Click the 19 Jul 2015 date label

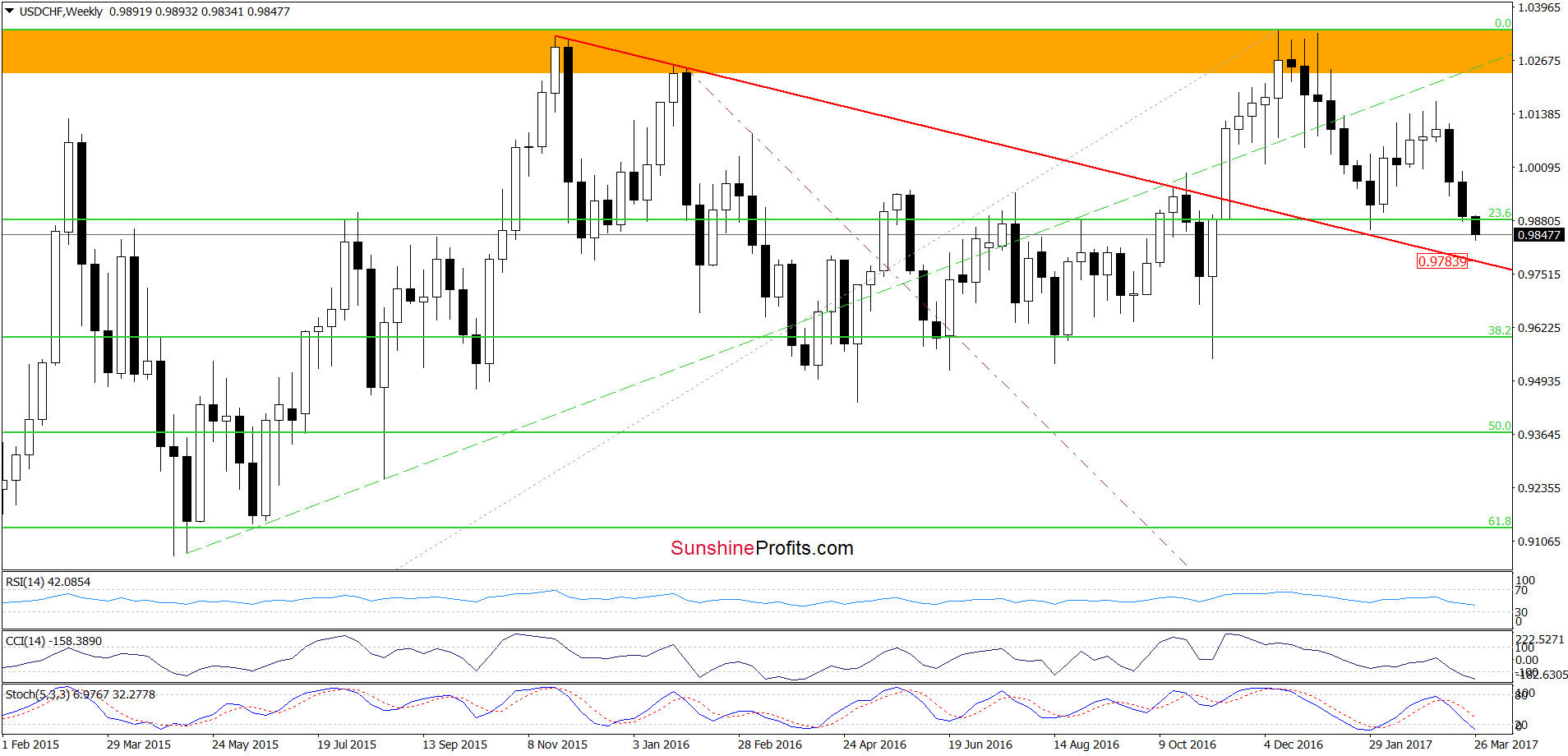347,744
